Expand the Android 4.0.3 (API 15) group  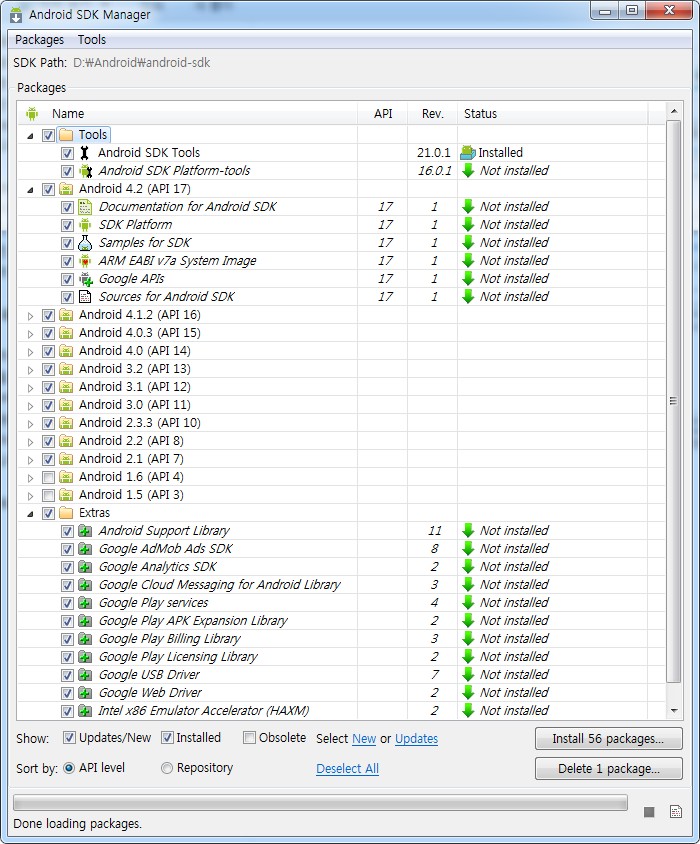[31, 334]
